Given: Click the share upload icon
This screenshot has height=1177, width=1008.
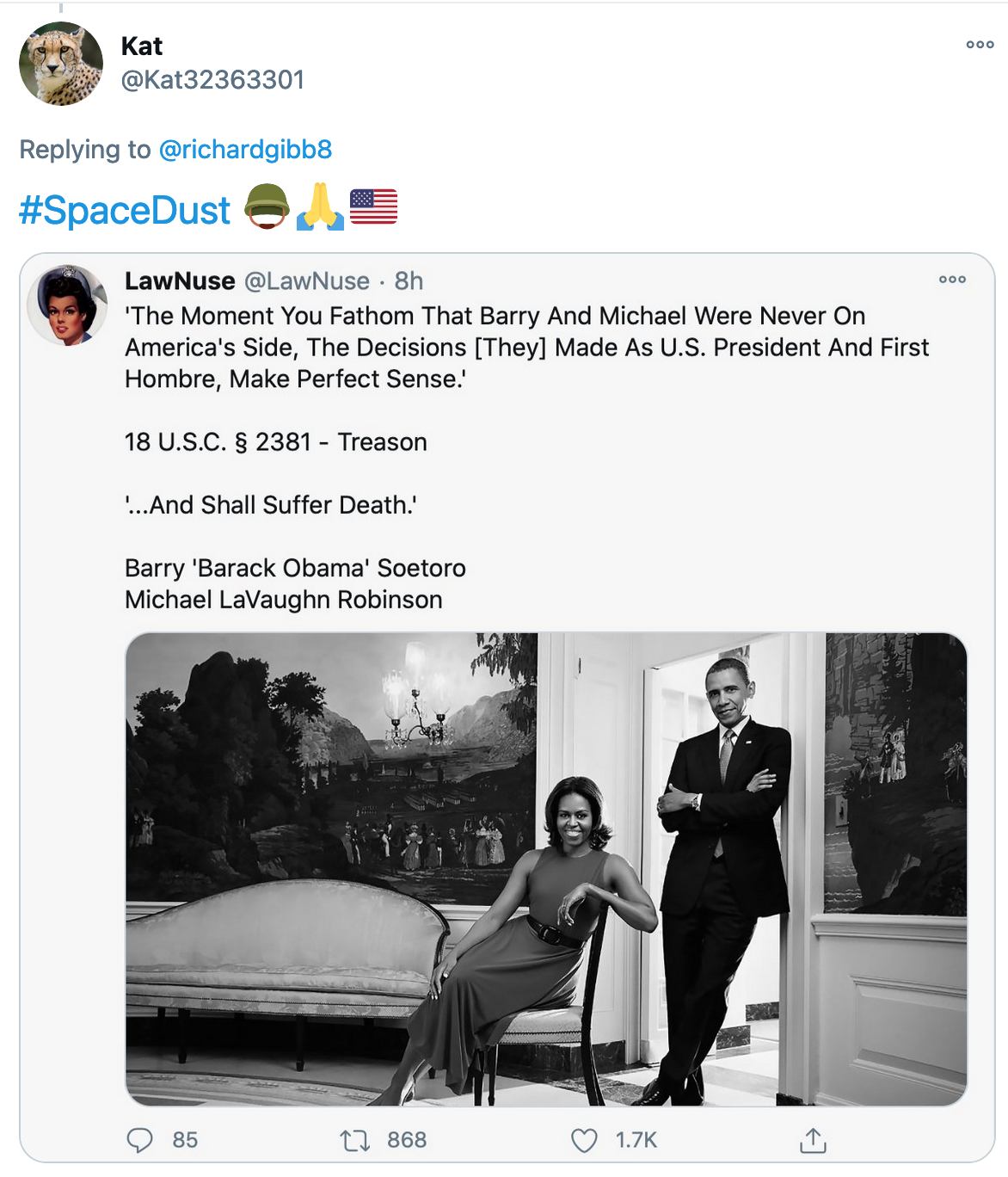Looking at the screenshot, I should [813, 1140].
